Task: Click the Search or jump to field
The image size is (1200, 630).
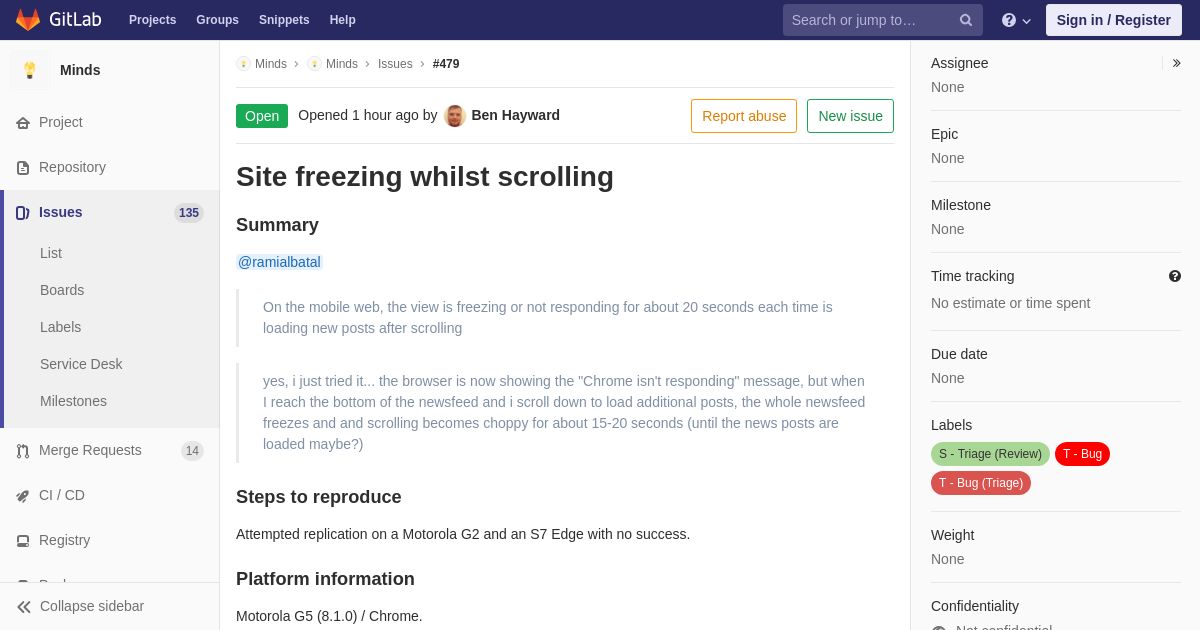Action: click(x=870, y=20)
